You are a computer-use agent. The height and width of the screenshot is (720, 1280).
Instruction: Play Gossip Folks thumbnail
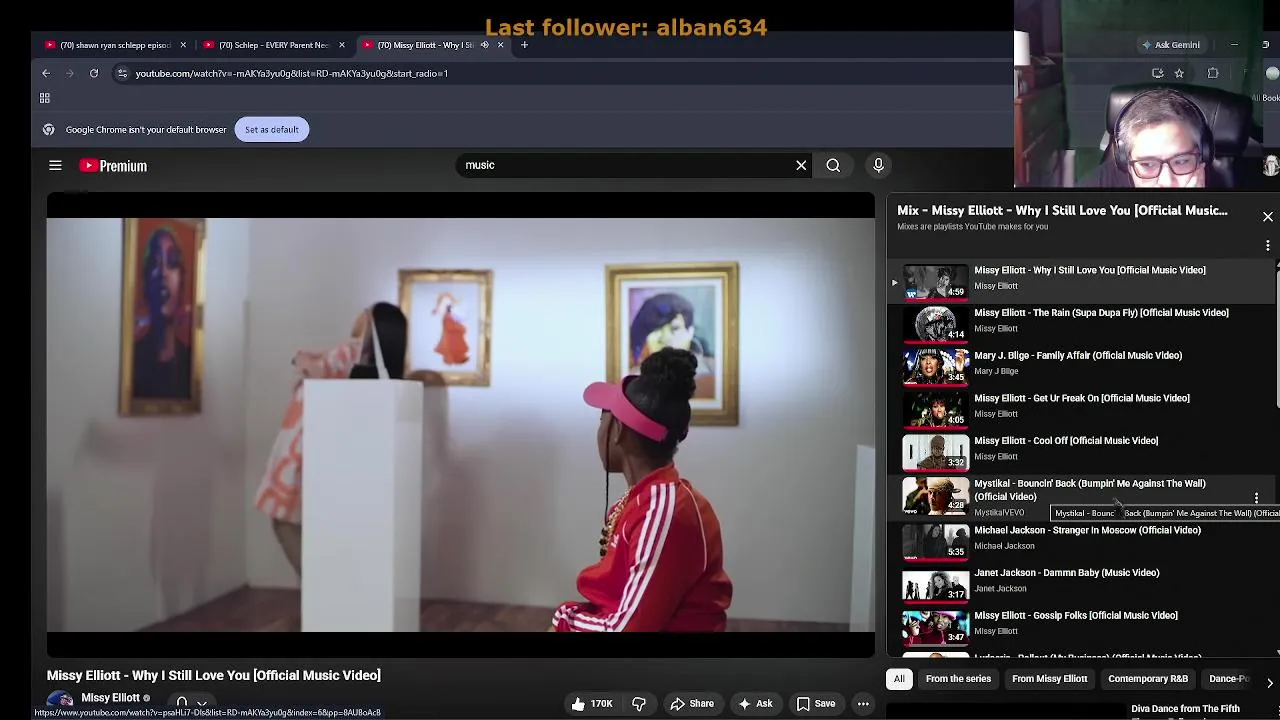[936, 627]
